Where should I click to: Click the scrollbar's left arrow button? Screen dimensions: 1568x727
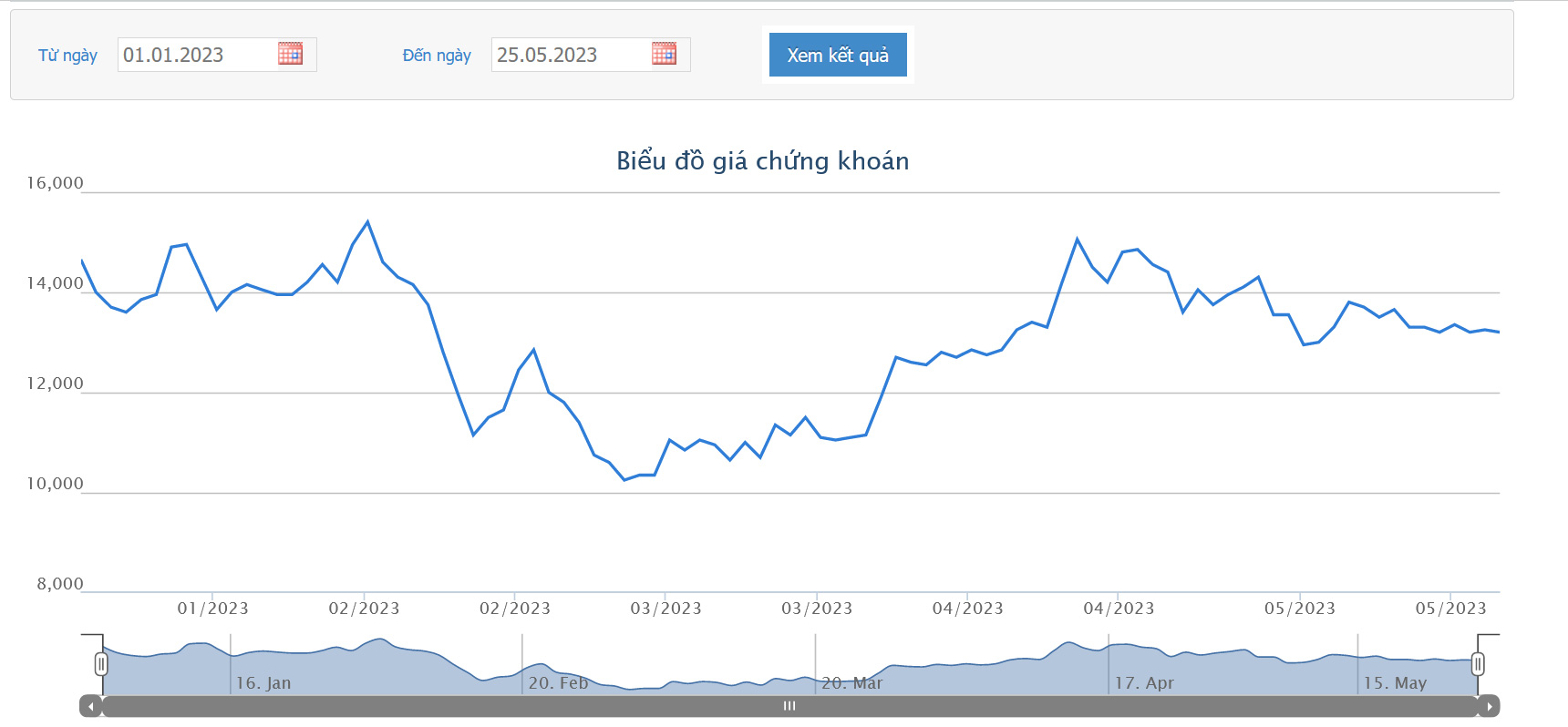90,706
